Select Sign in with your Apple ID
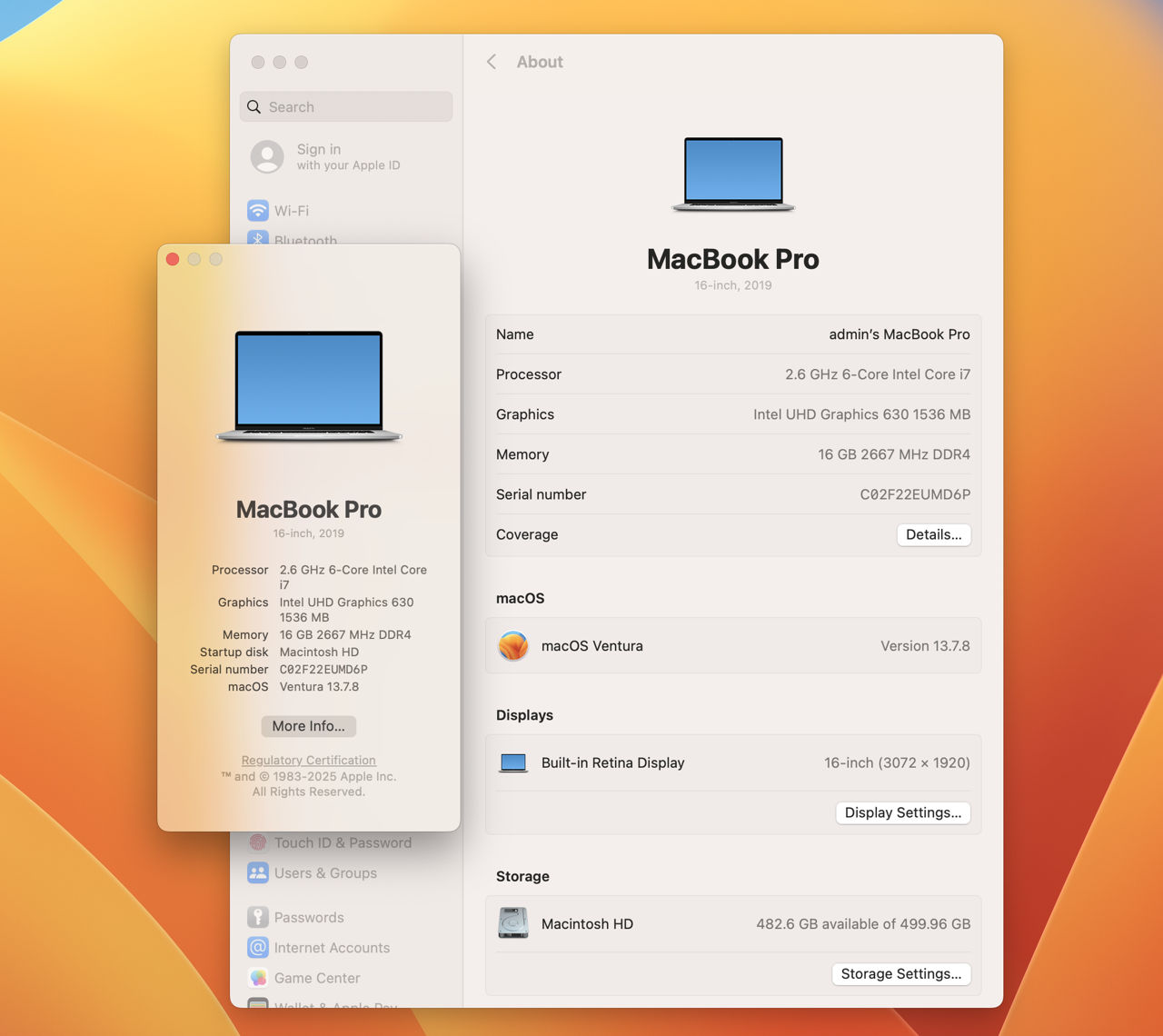The image size is (1163, 1036). [x=347, y=156]
